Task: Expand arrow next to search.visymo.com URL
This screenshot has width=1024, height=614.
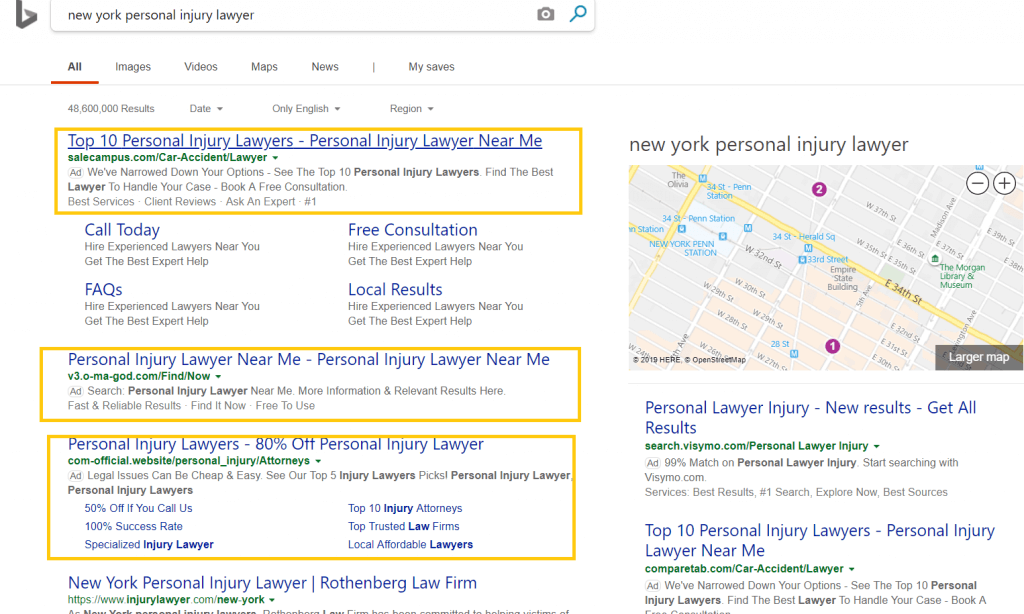Action: (x=876, y=447)
